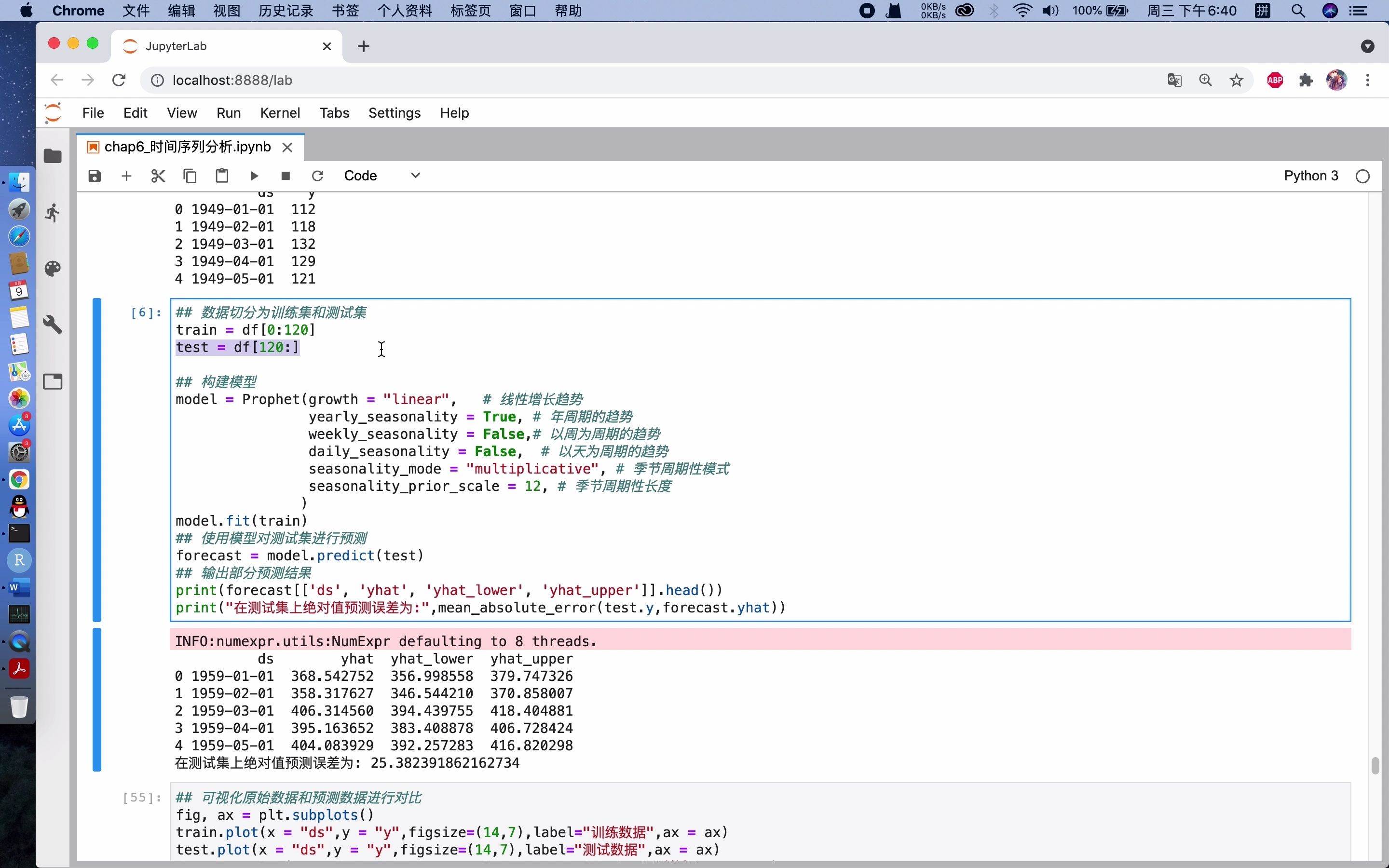Paste cells from the clipboard icon
Screen dimensions: 1389x868
[221, 176]
